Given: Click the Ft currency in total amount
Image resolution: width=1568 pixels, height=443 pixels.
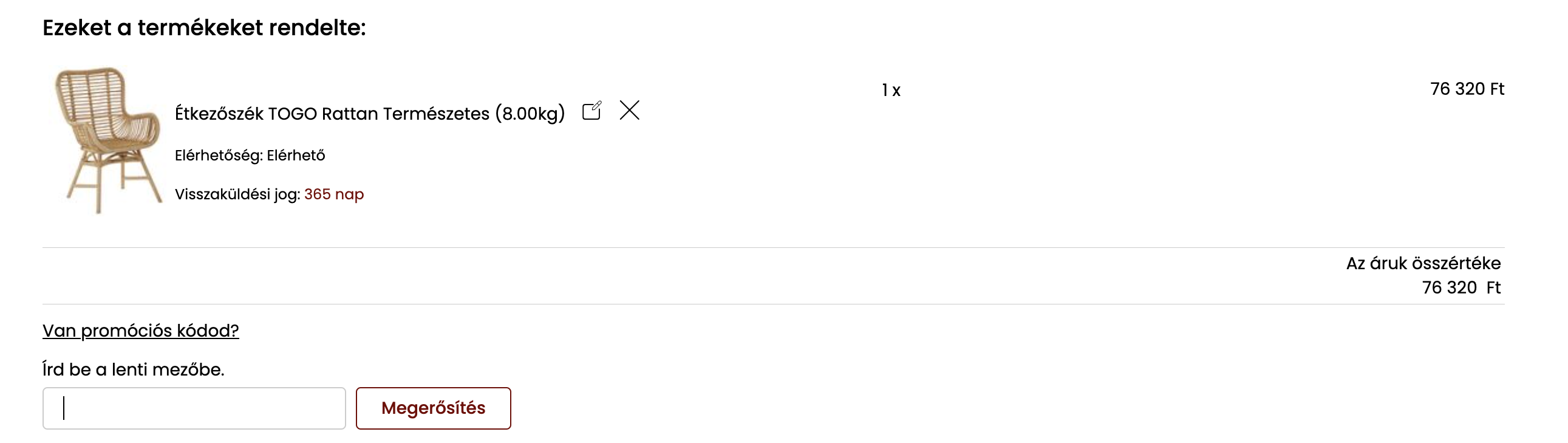Looking at the screenshot, I should [1493, 287].
